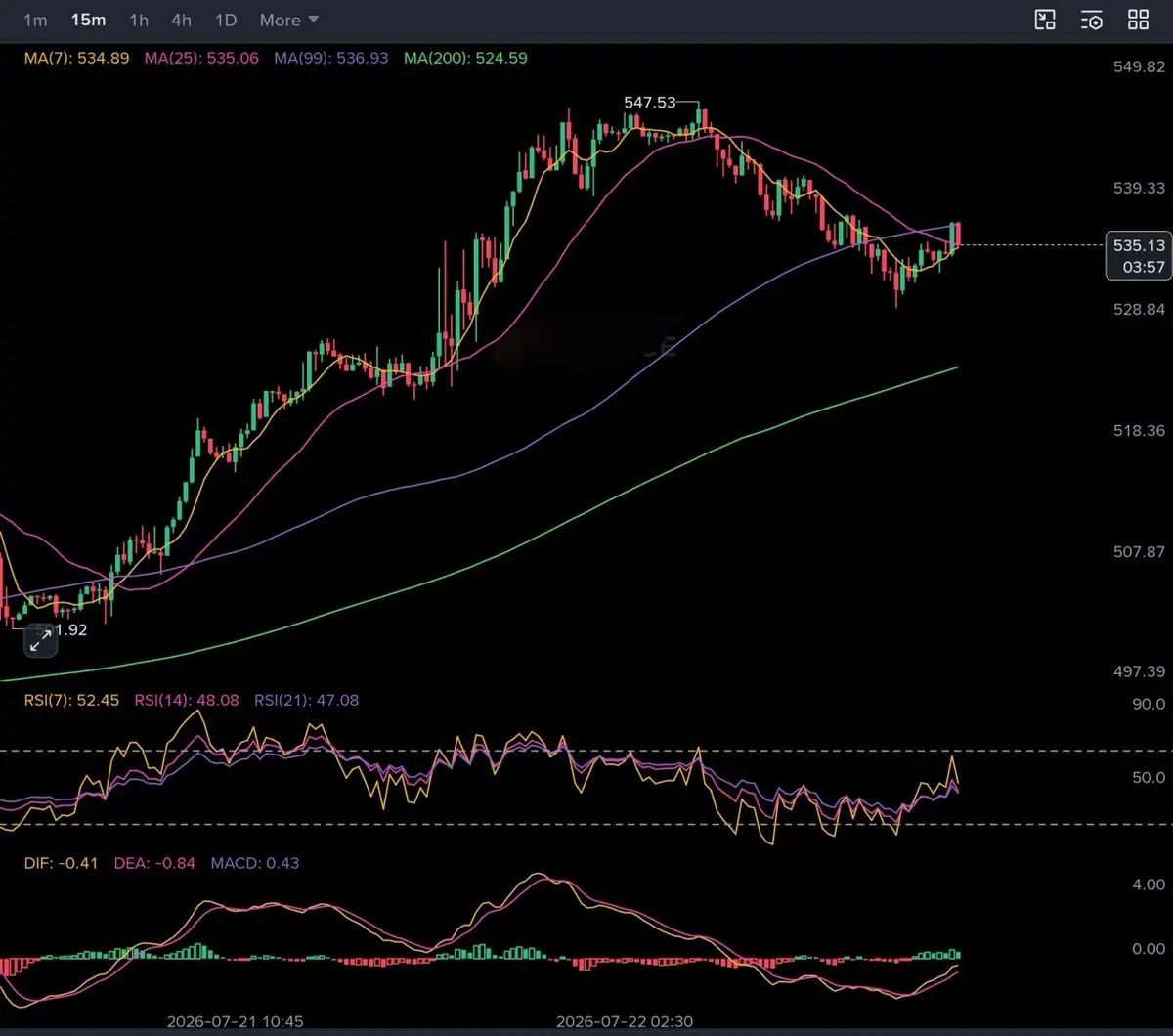Viewport: 1173px width, 1036px height.
Task: Click the MA(99) indicator label
Action: click(x=331, y=58)
